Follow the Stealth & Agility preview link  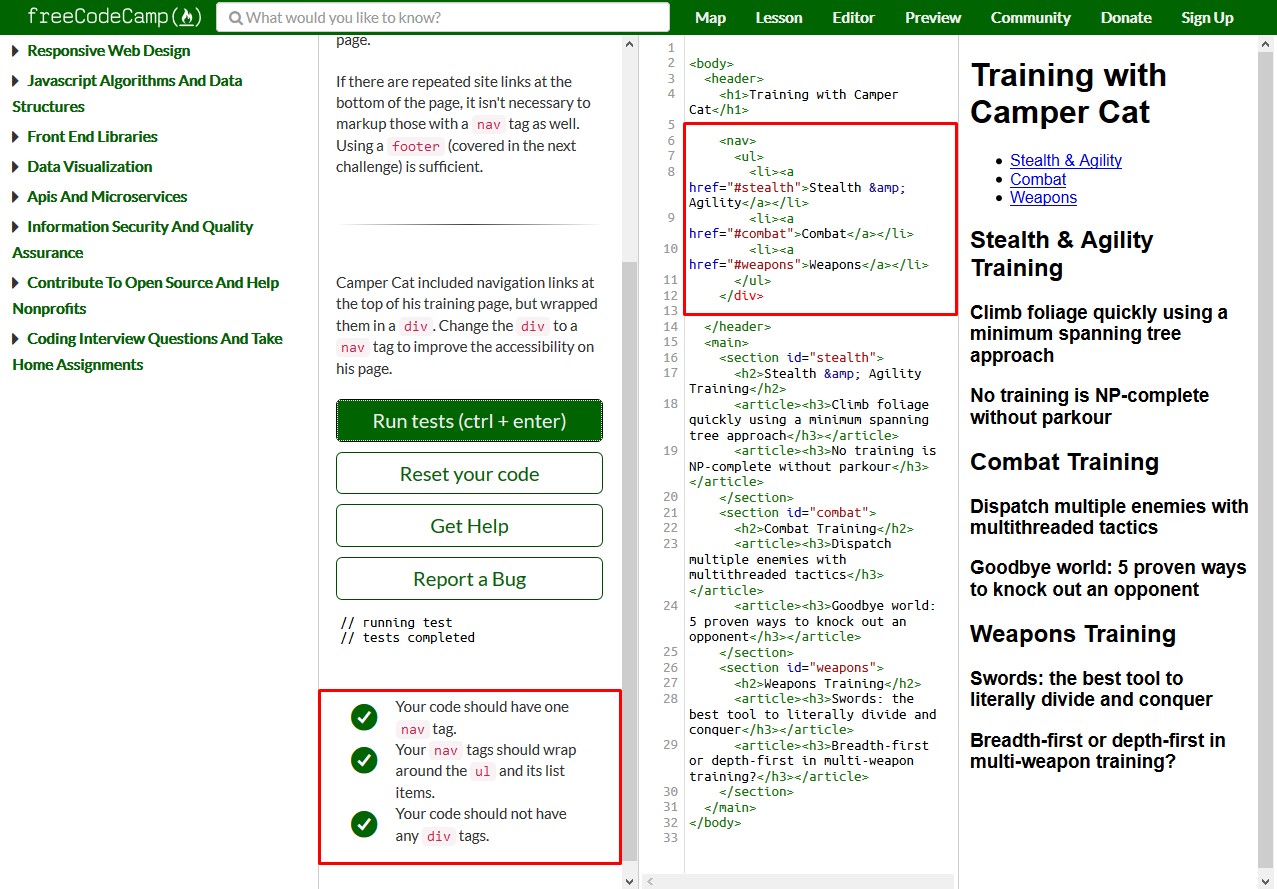(1066, 160)
